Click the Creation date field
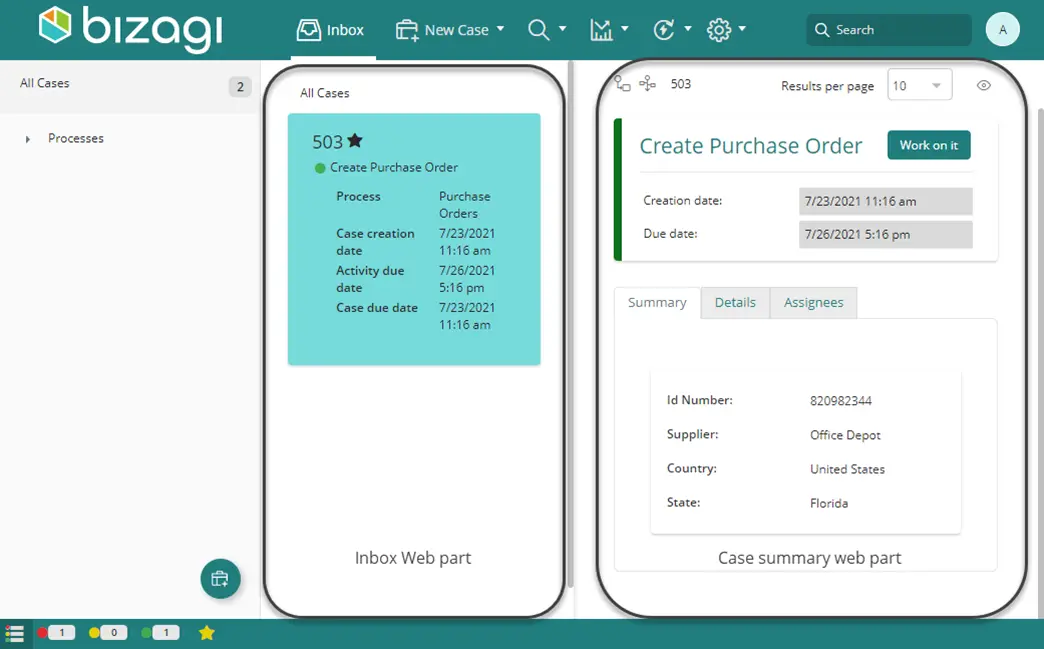Screen dimensions: 1044x649 886,201
